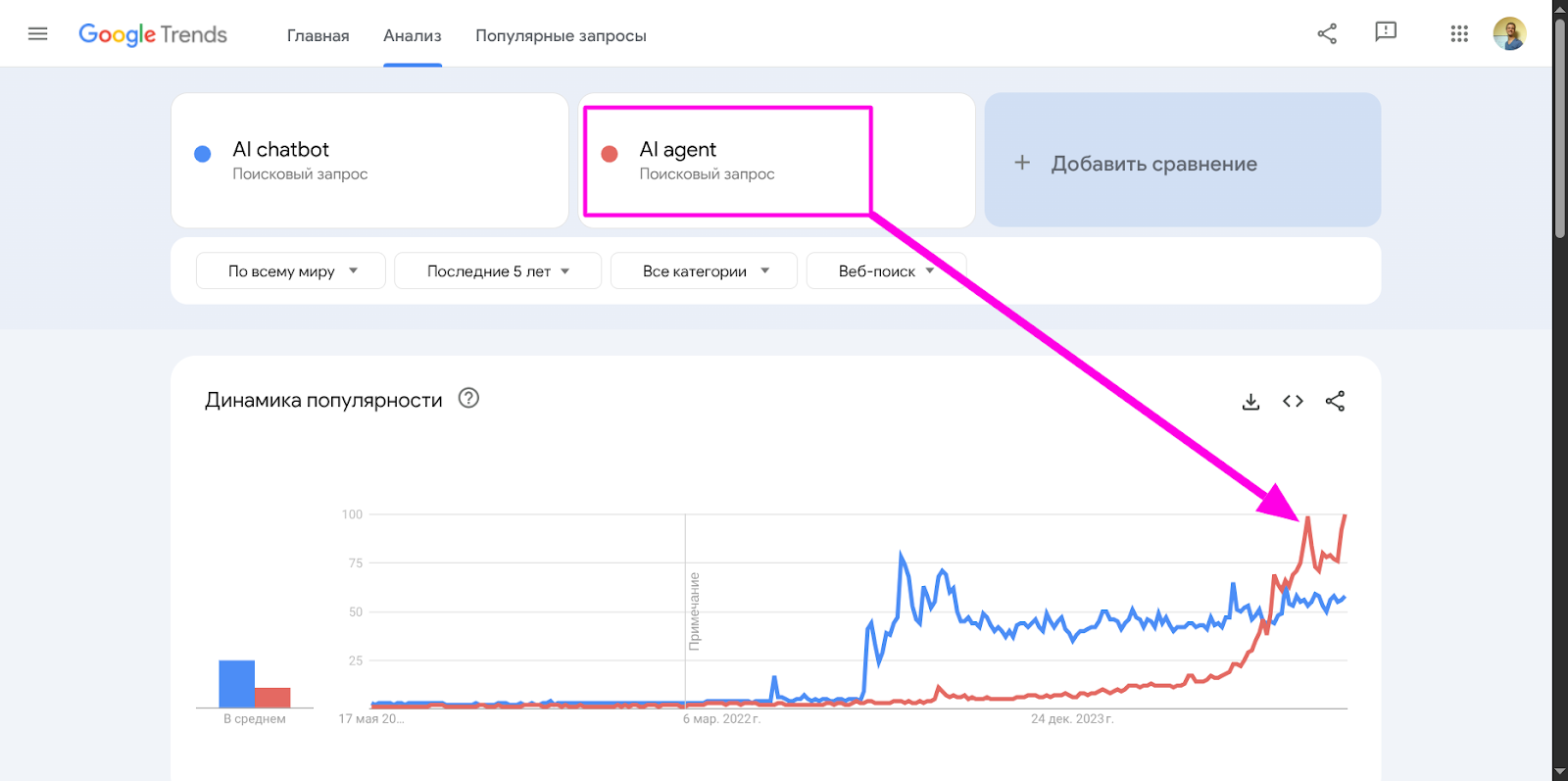Screen dimensions: 1568x781
Task: Expand the Последние 5 лет time range selector
Action: [x=496, y=270]
